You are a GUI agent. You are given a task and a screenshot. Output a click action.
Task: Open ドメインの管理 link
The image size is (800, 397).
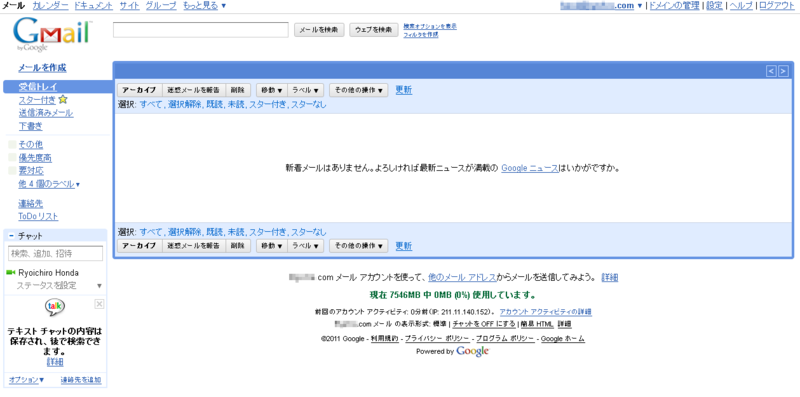point(674,6)
